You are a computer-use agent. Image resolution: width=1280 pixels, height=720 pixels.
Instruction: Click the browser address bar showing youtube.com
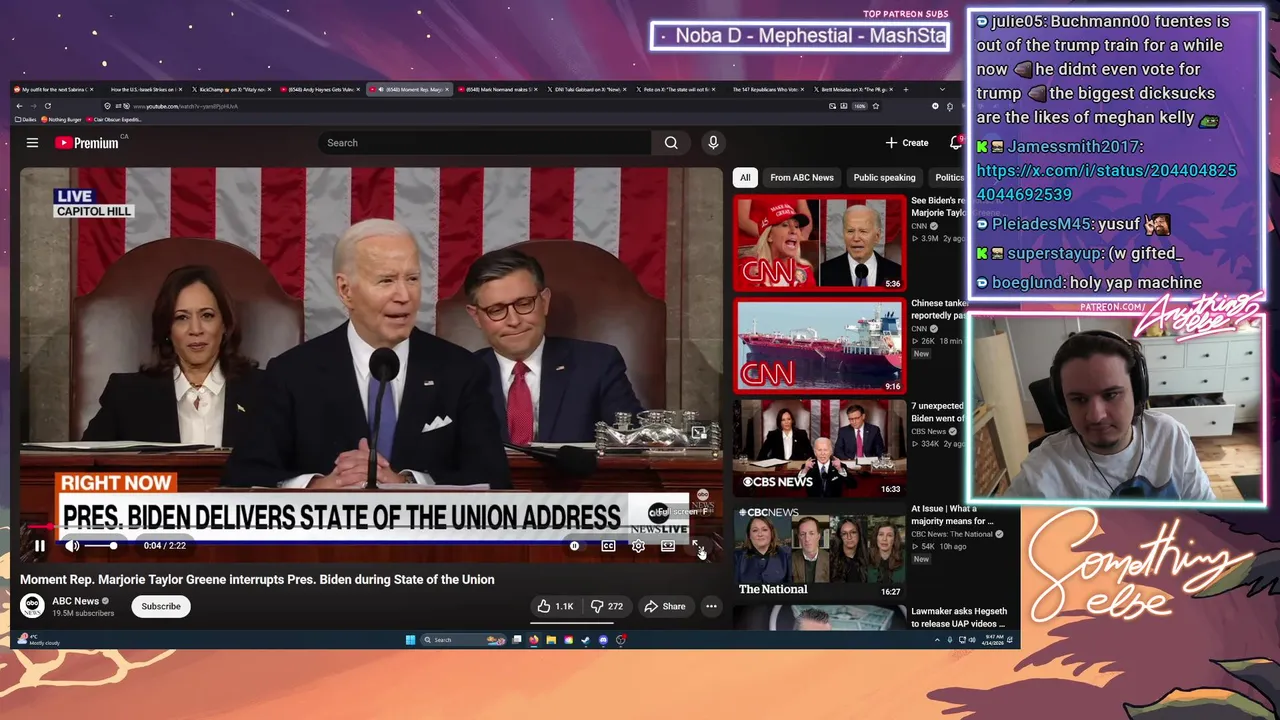[490, 106]
